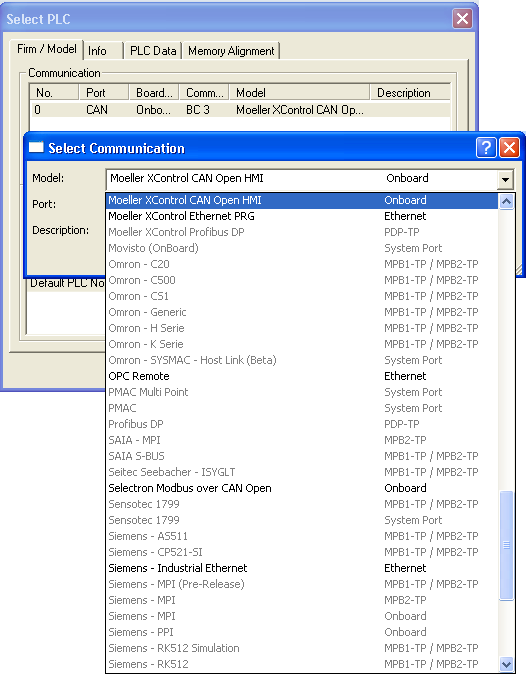Click the help question mark icon
This screenshot has width=526, height=676.
[x=486, y=148]
